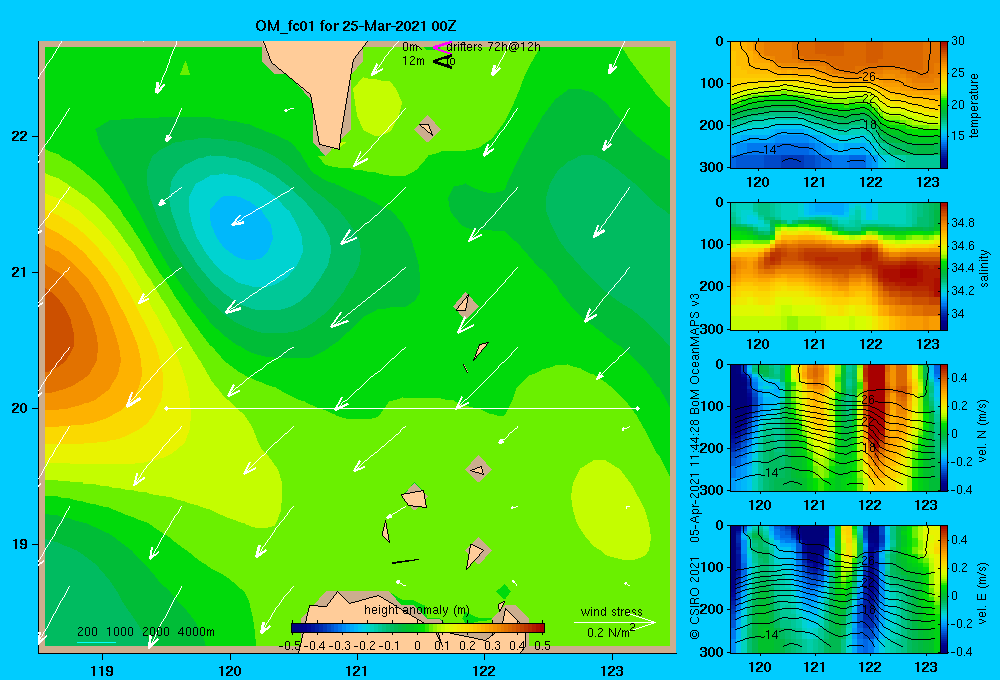This screenshot has height=680, width=1000.
Task: Click the '15' tick on temperature scale
Action: coord(958,135)
